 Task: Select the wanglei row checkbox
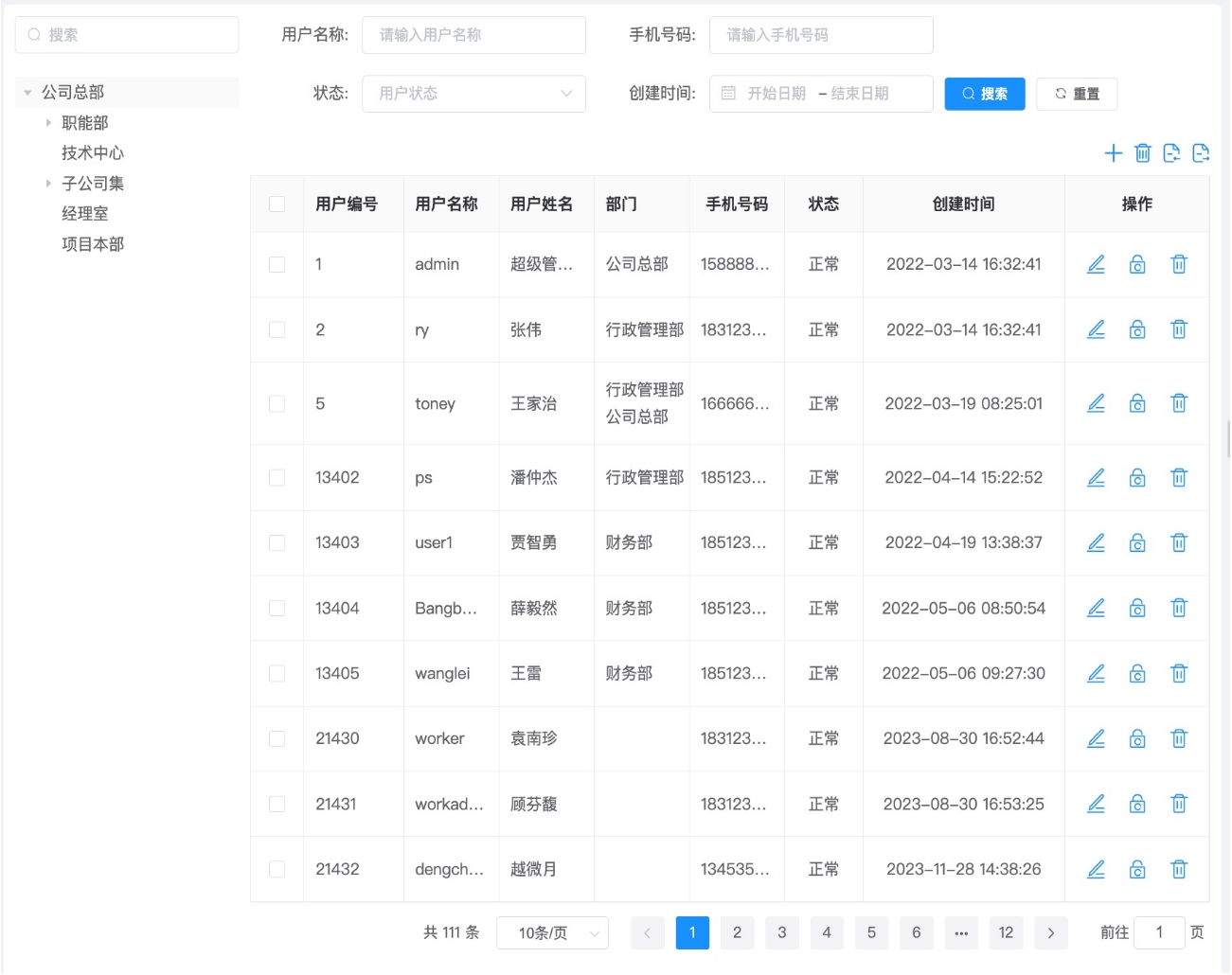coord(277,673)
